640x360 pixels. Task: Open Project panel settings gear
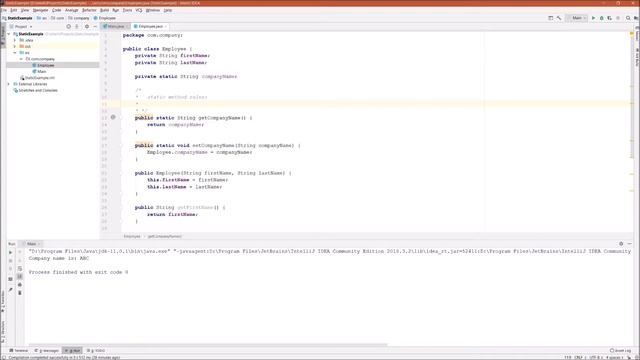click(x=87, y=27)
